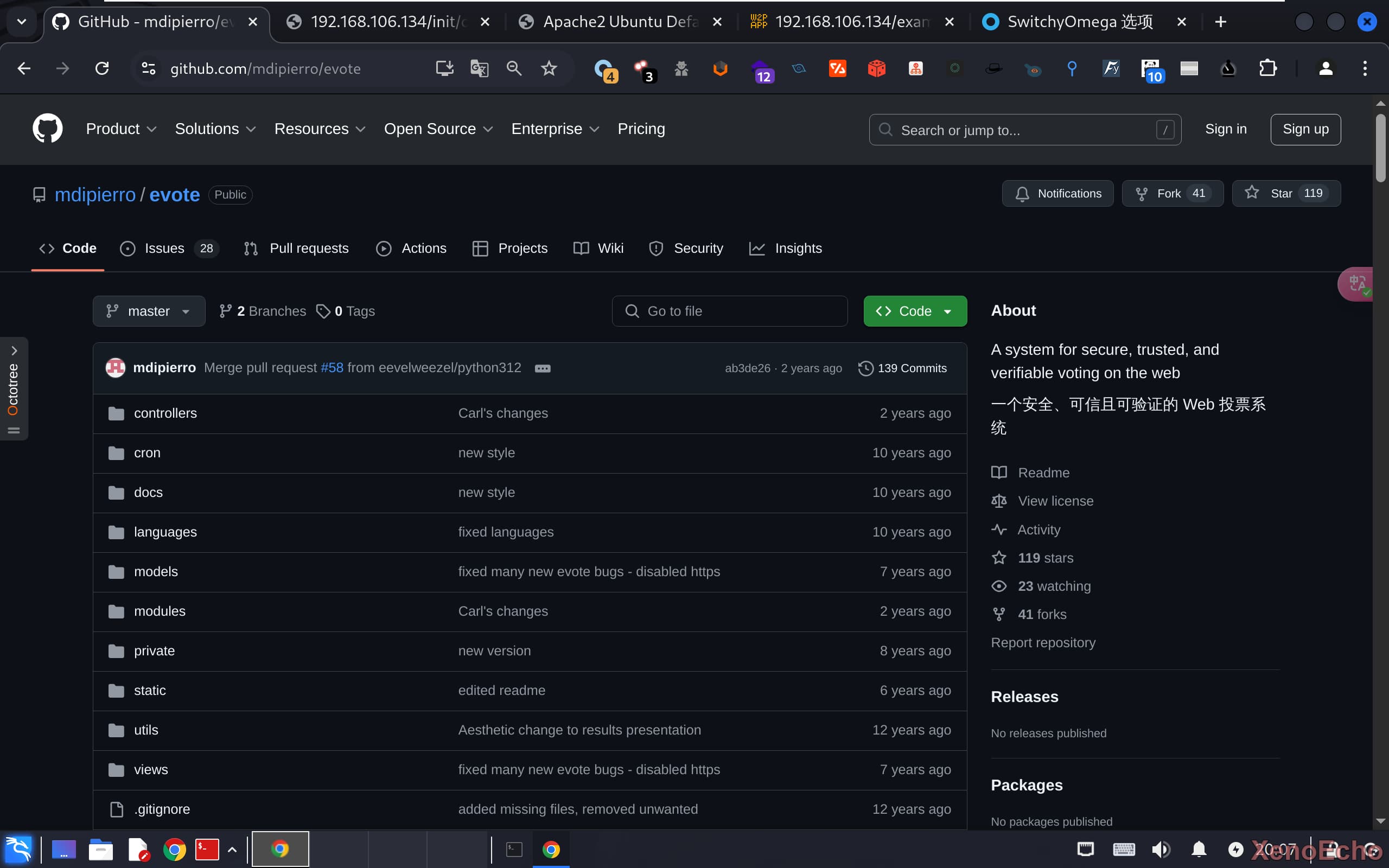Expand the Octotree sidebar panel
This screenshot has height=868, width=1389.
point(14,351)
